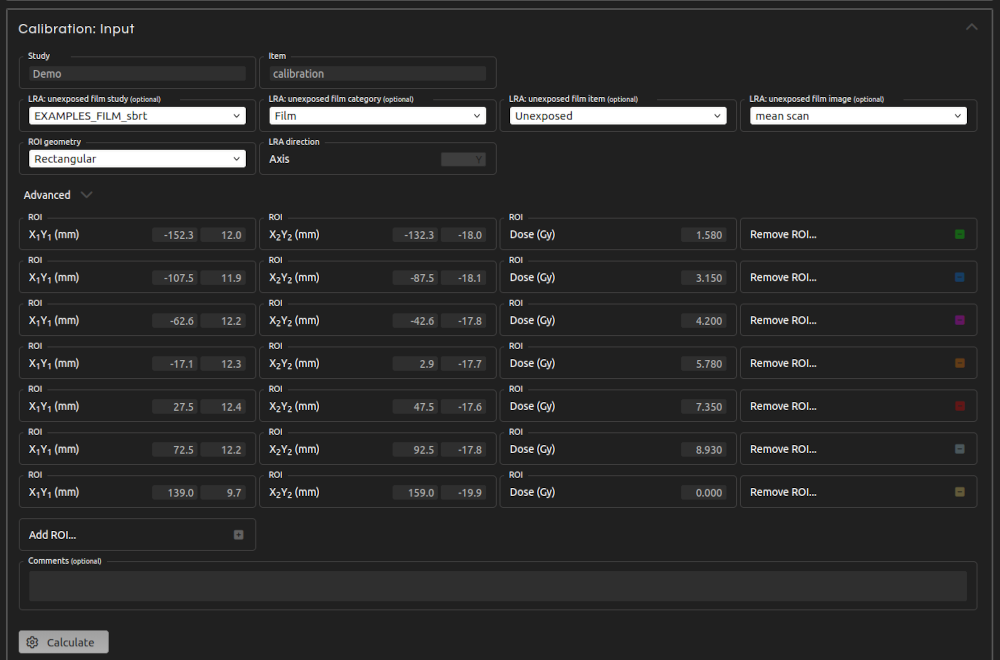The image size is (1000, 660).
Task: Collapse the Calibration: Input panel
Action: click(x=971, y=27)
